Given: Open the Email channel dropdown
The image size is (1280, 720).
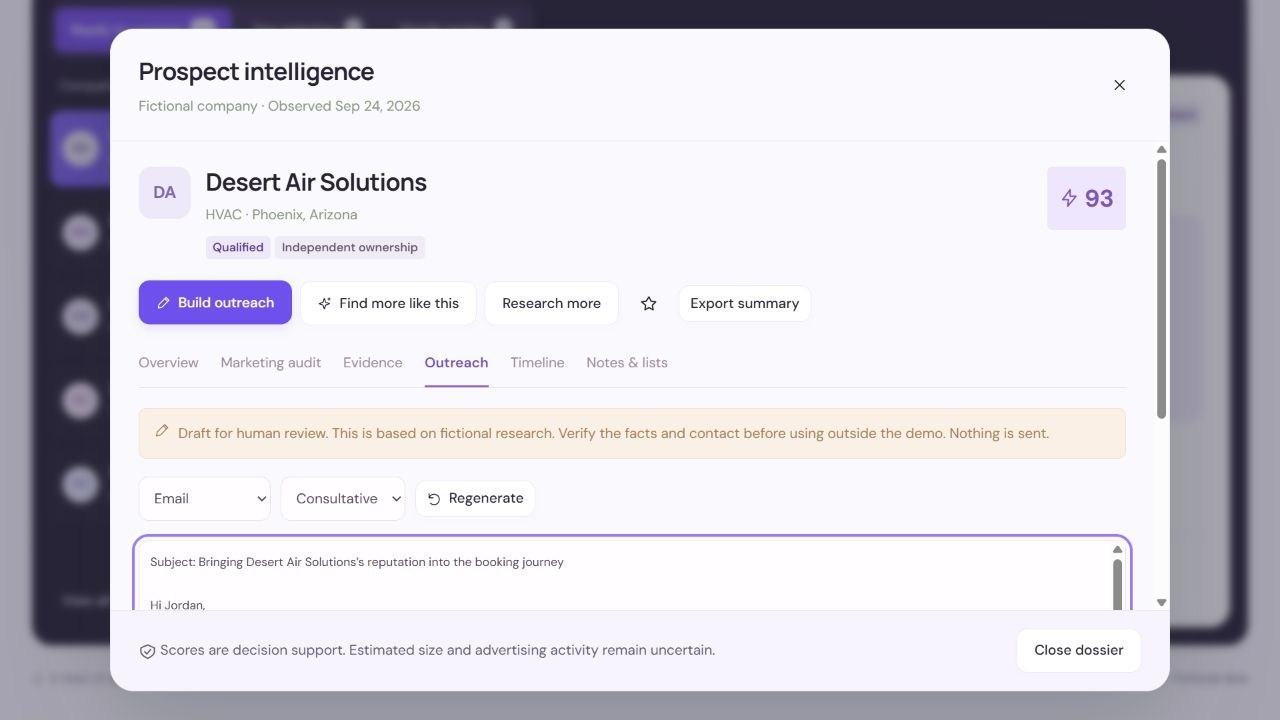Looking at the screenshot, I should tap(205, 498).
